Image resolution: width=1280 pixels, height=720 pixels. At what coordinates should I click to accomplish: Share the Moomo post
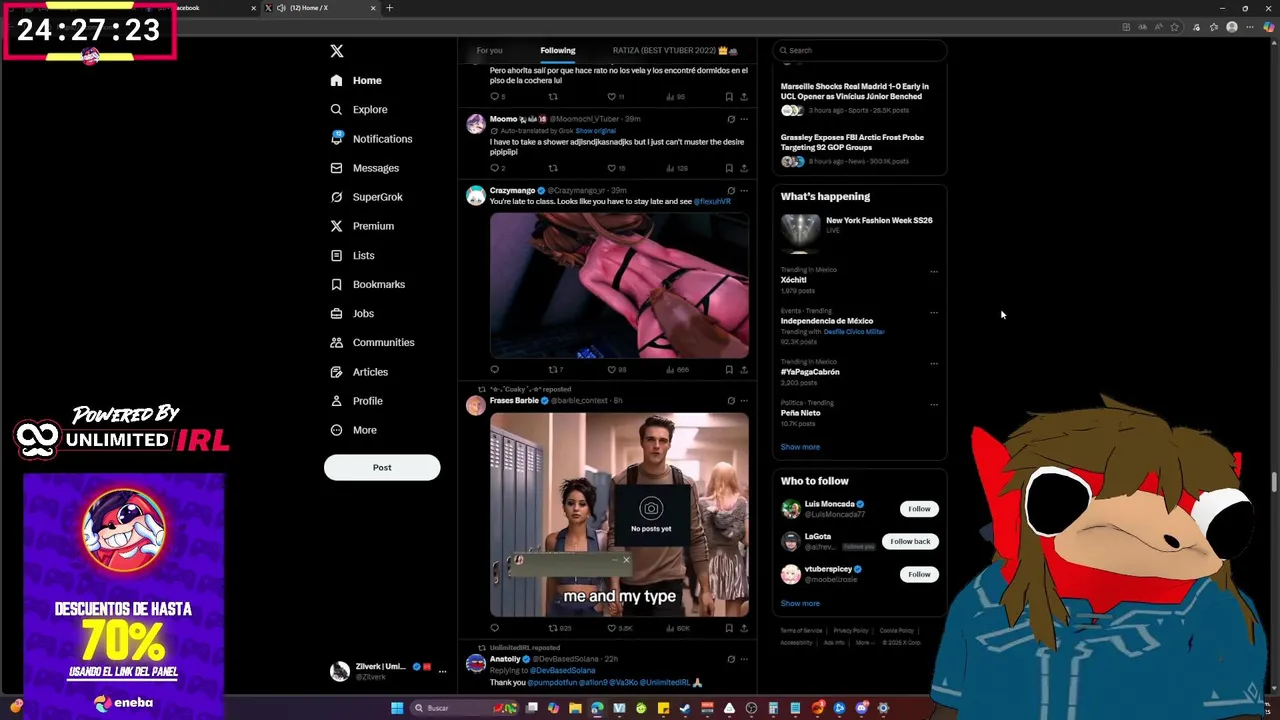(743, 168)
